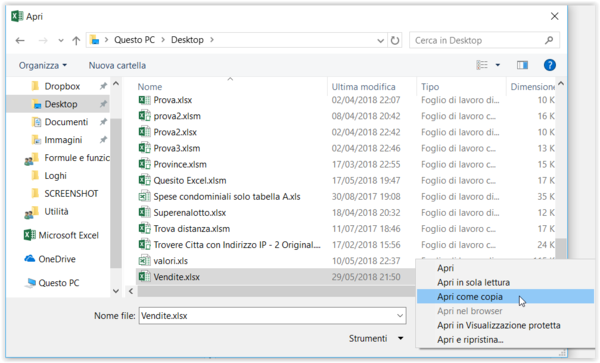
Task: Click the Superenalotto.xlsx file icon
Action: 144,212
